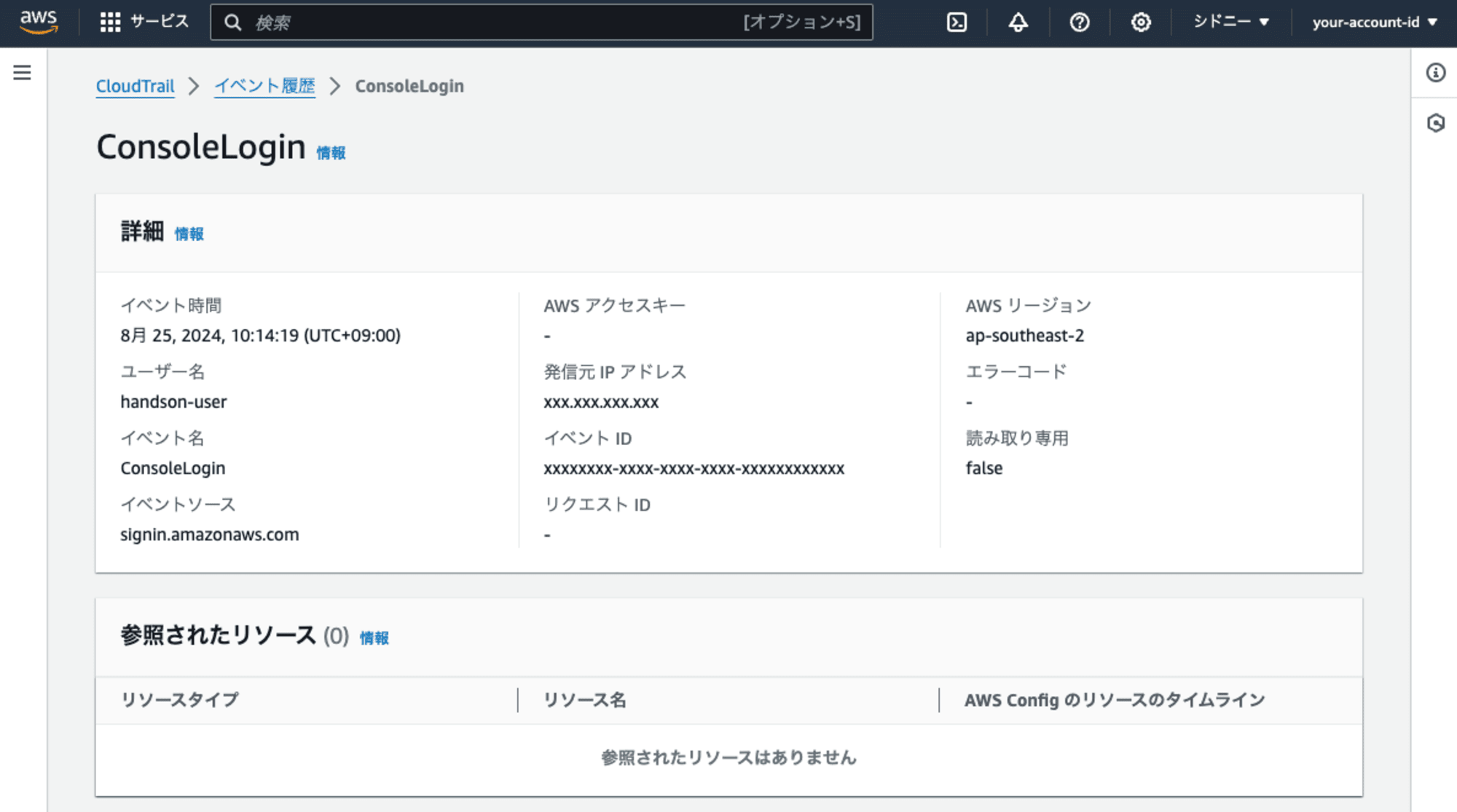Open the settings gear icon
The height and width of the screenshot is (812, 1457).
click(1141, 23)
